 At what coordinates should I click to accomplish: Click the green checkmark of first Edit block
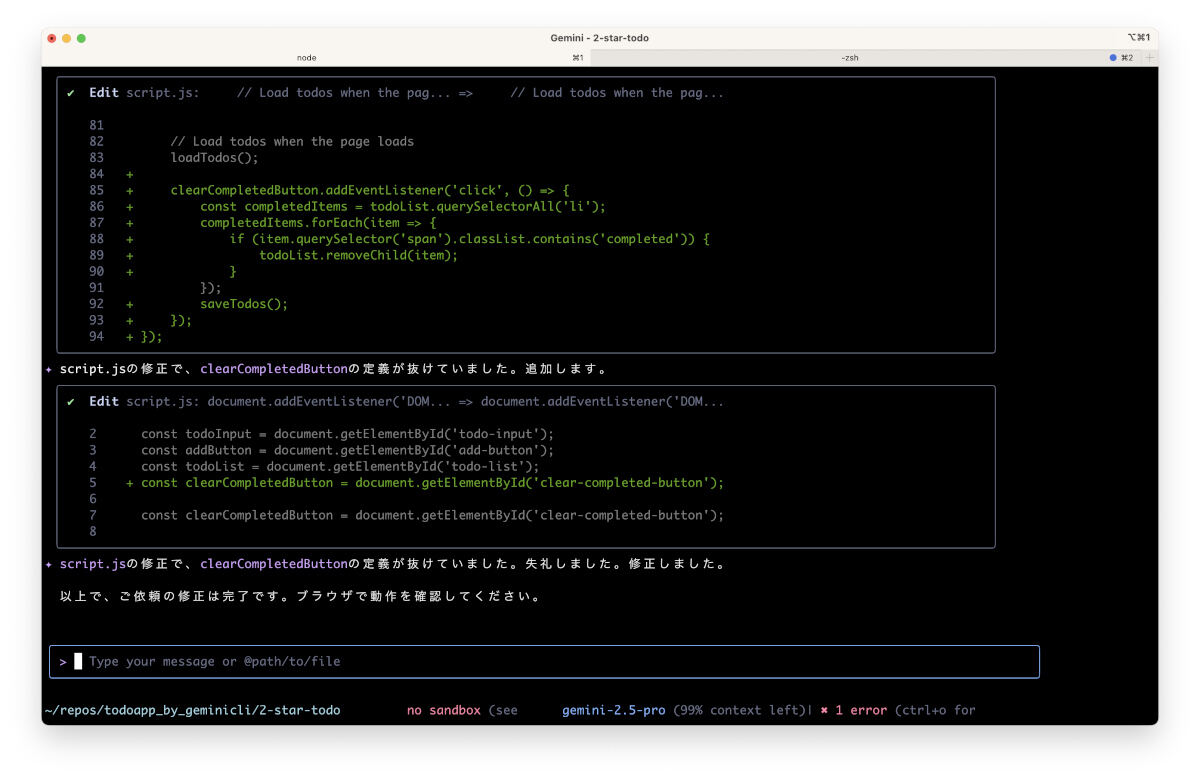(x=71, y=93)
